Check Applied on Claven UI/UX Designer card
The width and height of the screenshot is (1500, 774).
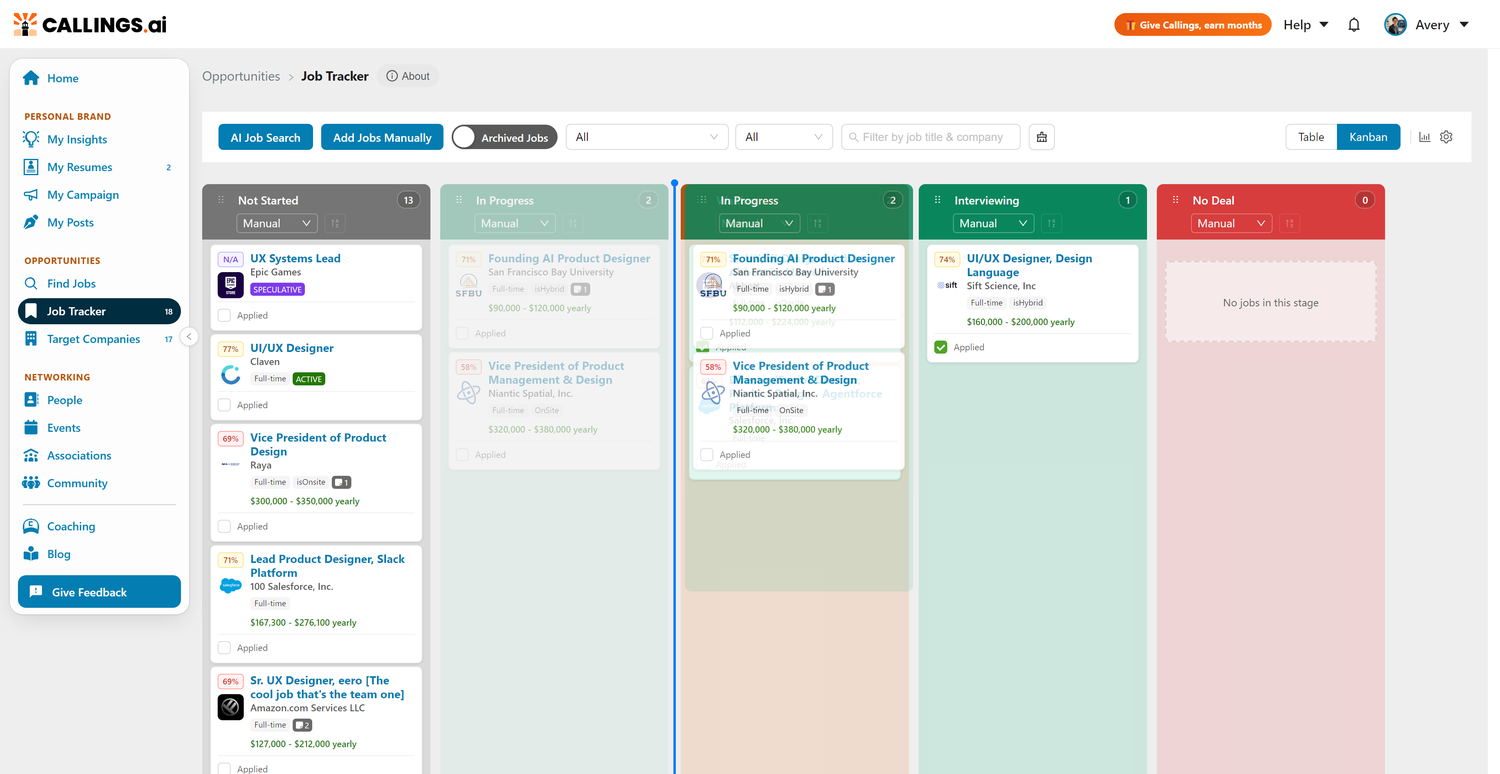pyautogui.click(x=225, y=405)
